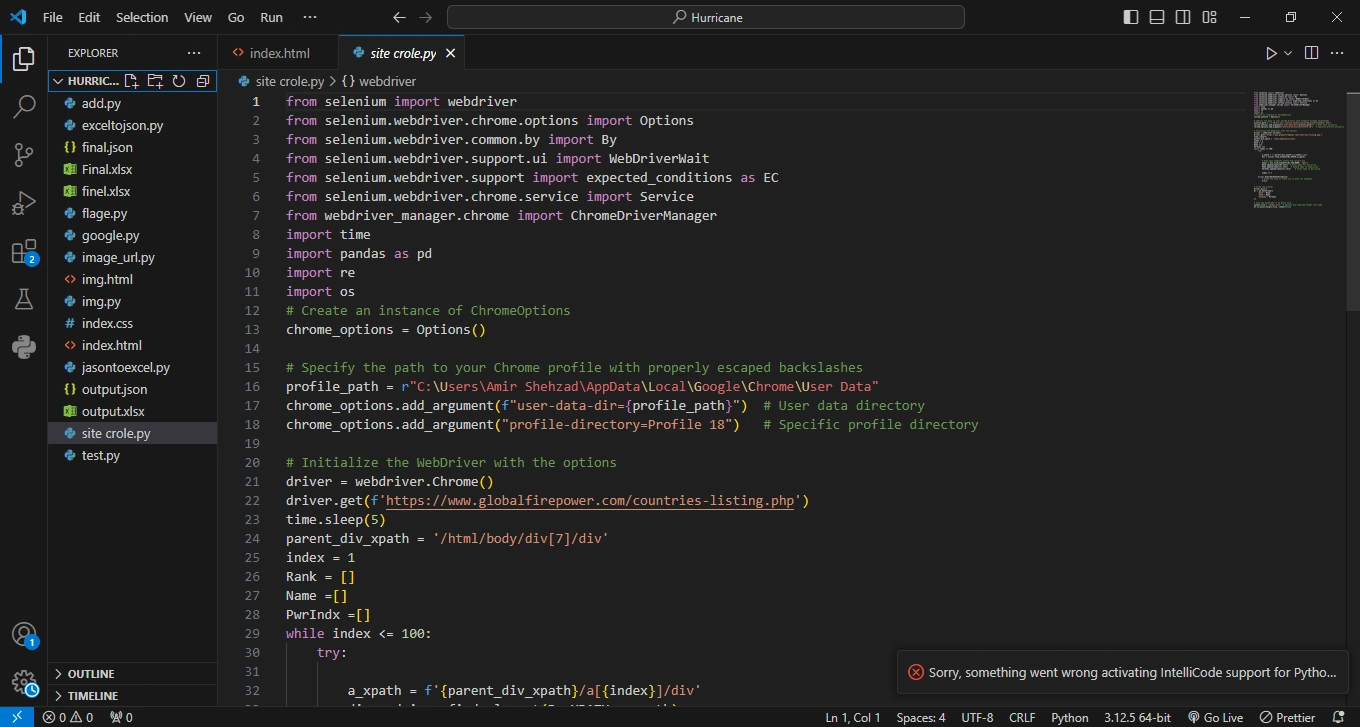The image size is (1360, 727).
Task: Click the Run Python File play button
Action: click(x=1271, y=53)
